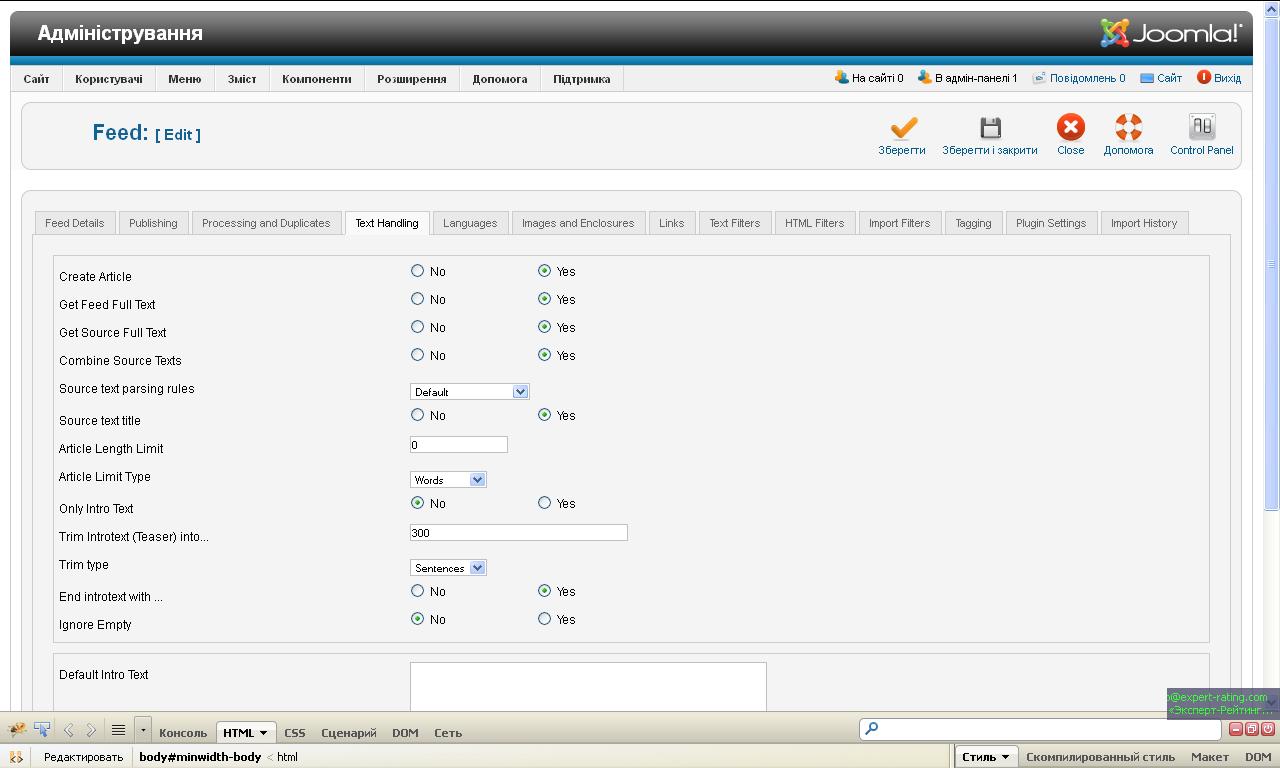Open the Article Limit Type dropdown
Screen dimensions: 1280x768
click(x=448, y=480)
